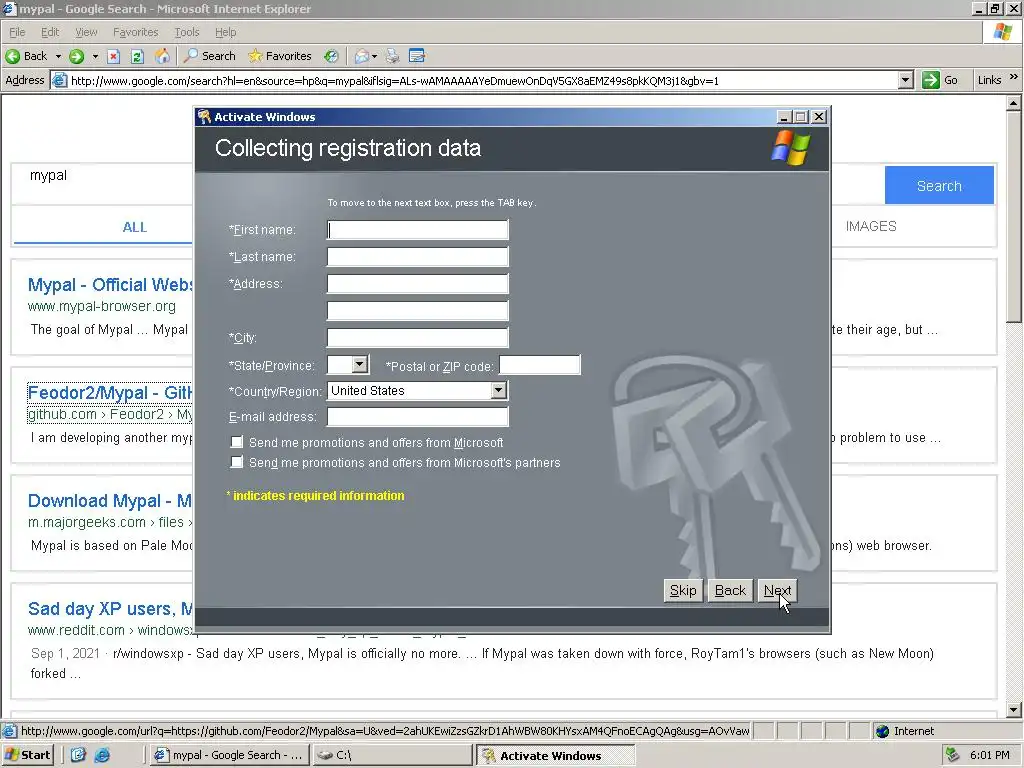Click the Go arrow button beside address bar

pos(930,80)
